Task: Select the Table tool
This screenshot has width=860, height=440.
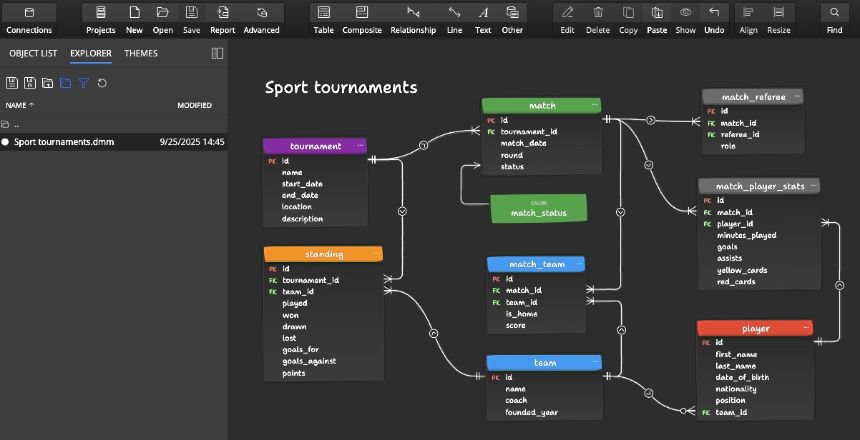Action: click(324, 20)
